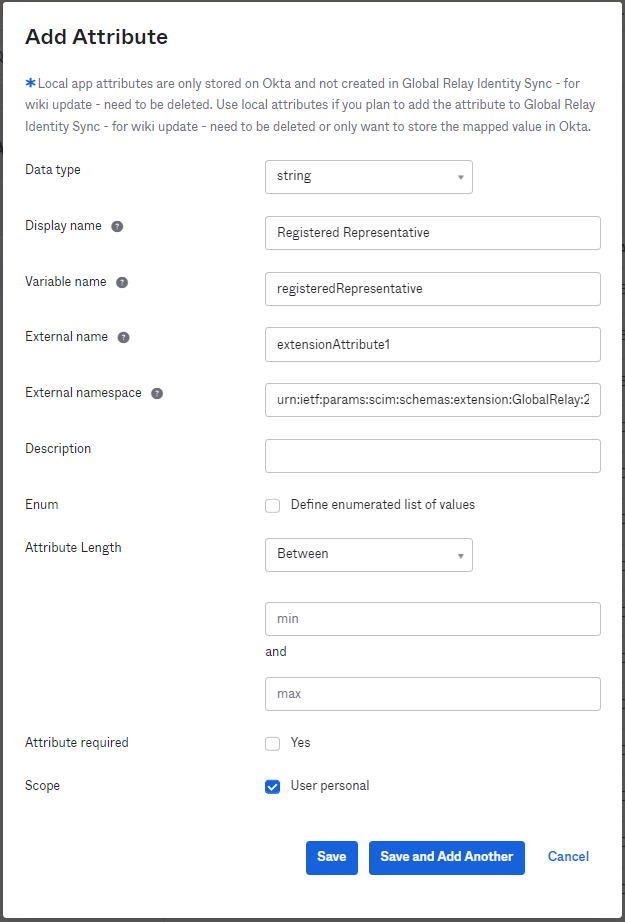This screenshot has width=625, height=922.
Task: Click the Save button
Action: coord(331,857)
